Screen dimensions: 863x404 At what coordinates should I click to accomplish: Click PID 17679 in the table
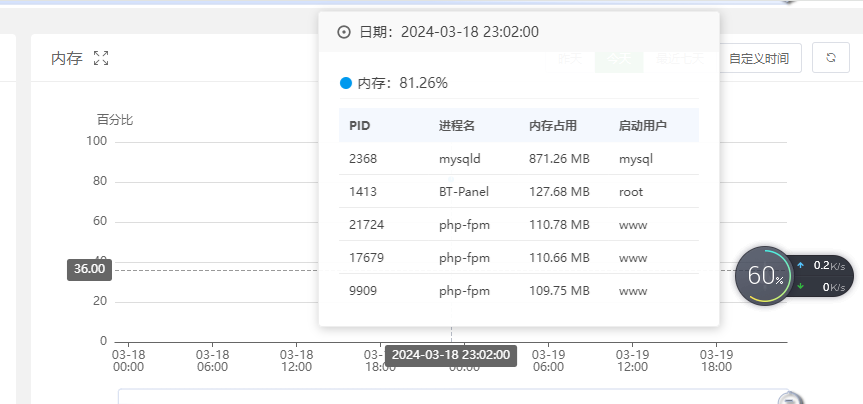[x=366, y=258]
